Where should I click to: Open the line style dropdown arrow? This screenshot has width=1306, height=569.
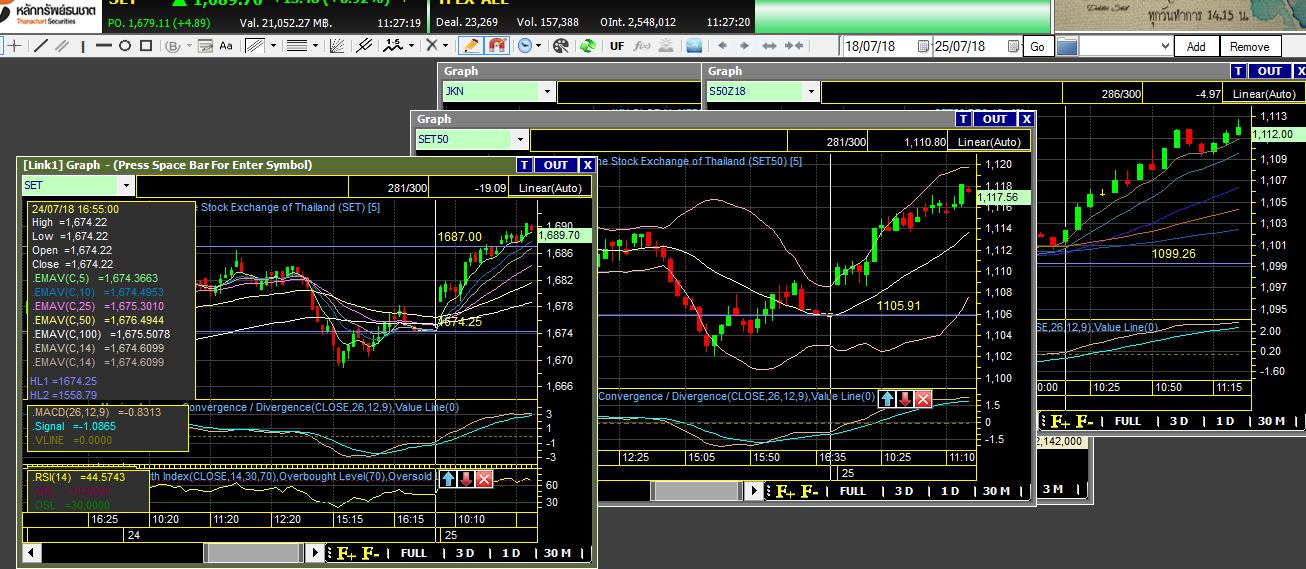pyautogui.click(x=315, y=46)
